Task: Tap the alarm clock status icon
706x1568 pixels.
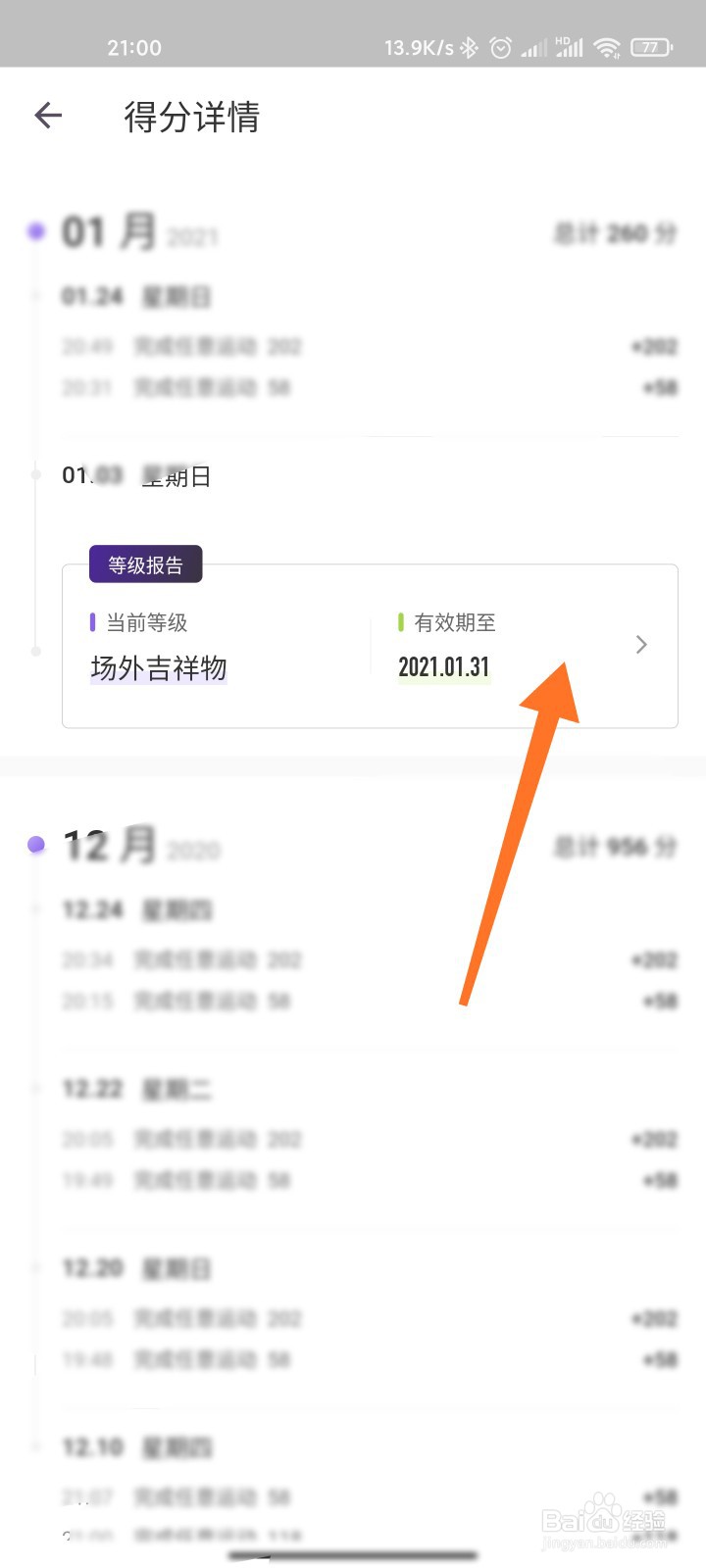Action: pyautogui.click(x=501, y=47)
